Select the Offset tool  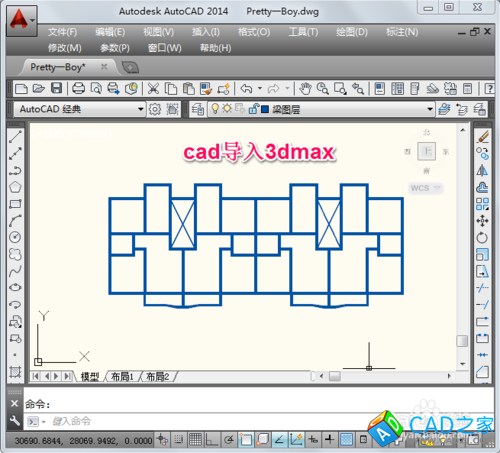(x=482, y=187)
